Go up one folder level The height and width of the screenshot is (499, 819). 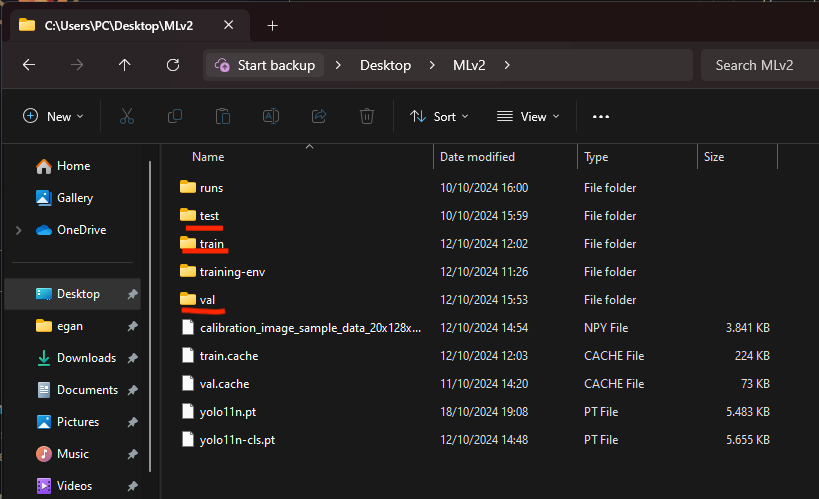coord(124,65)
